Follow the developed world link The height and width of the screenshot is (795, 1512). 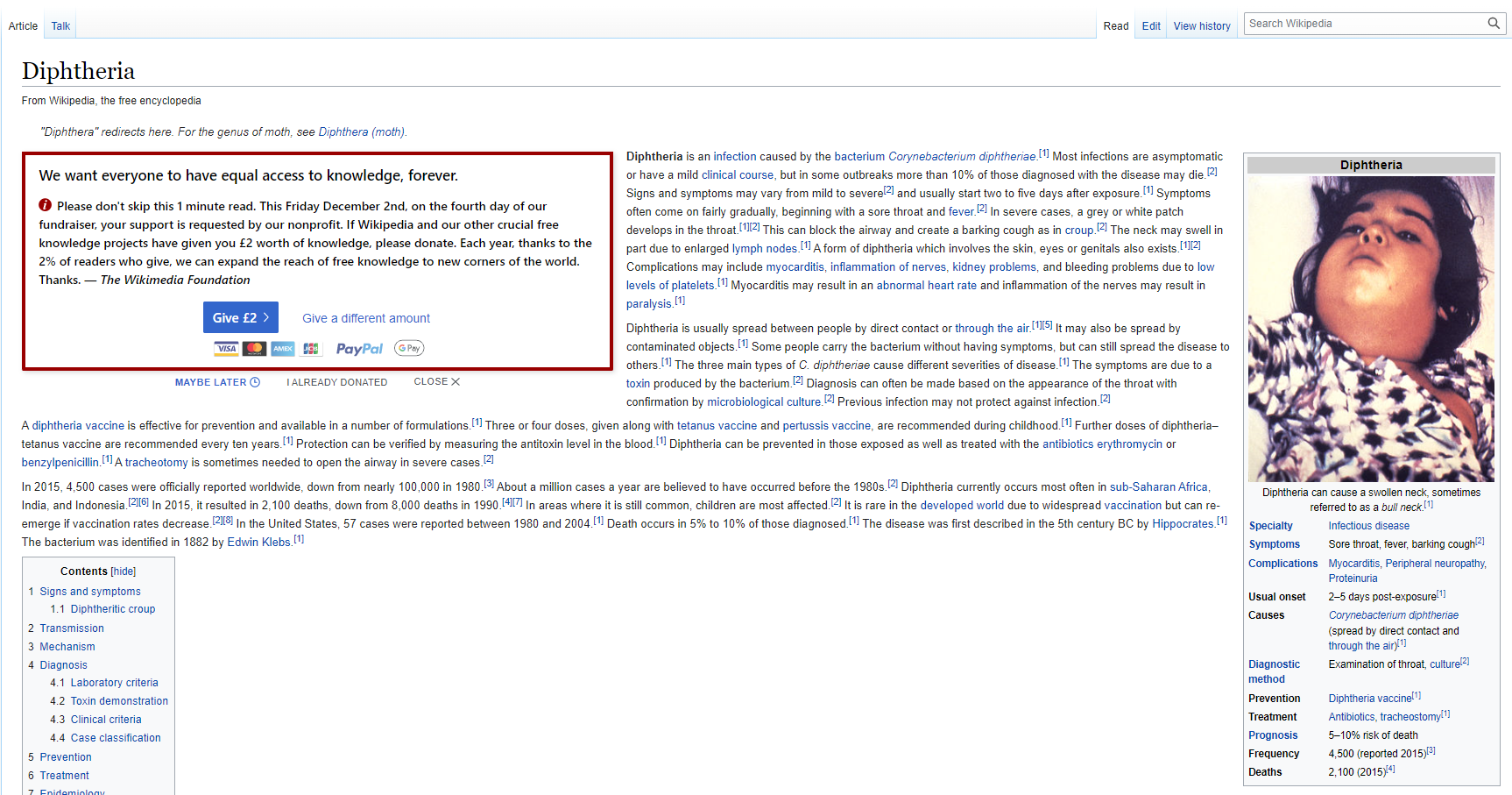pos(962,506)
